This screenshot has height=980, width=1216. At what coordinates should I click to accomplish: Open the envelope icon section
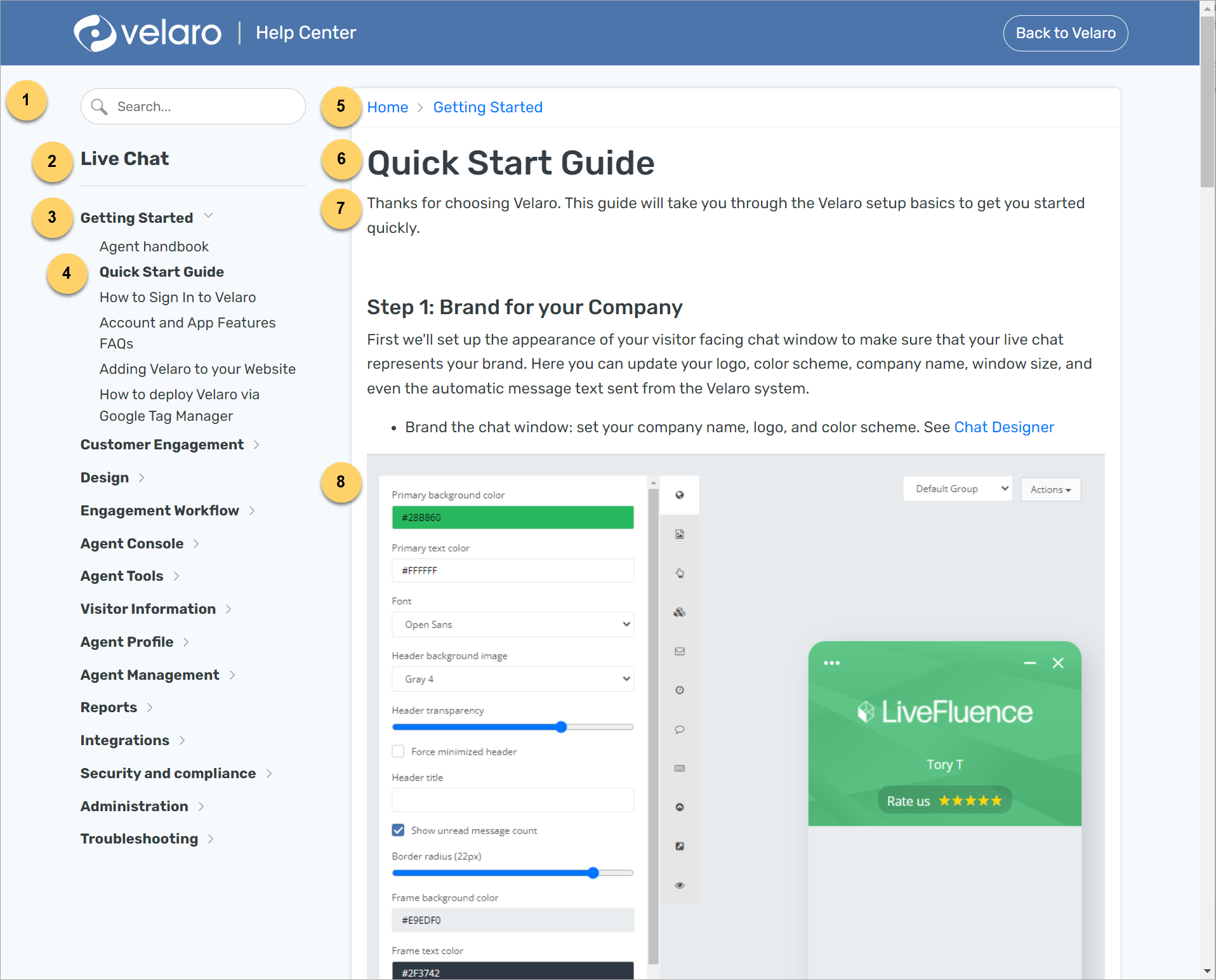pos(679,651)
